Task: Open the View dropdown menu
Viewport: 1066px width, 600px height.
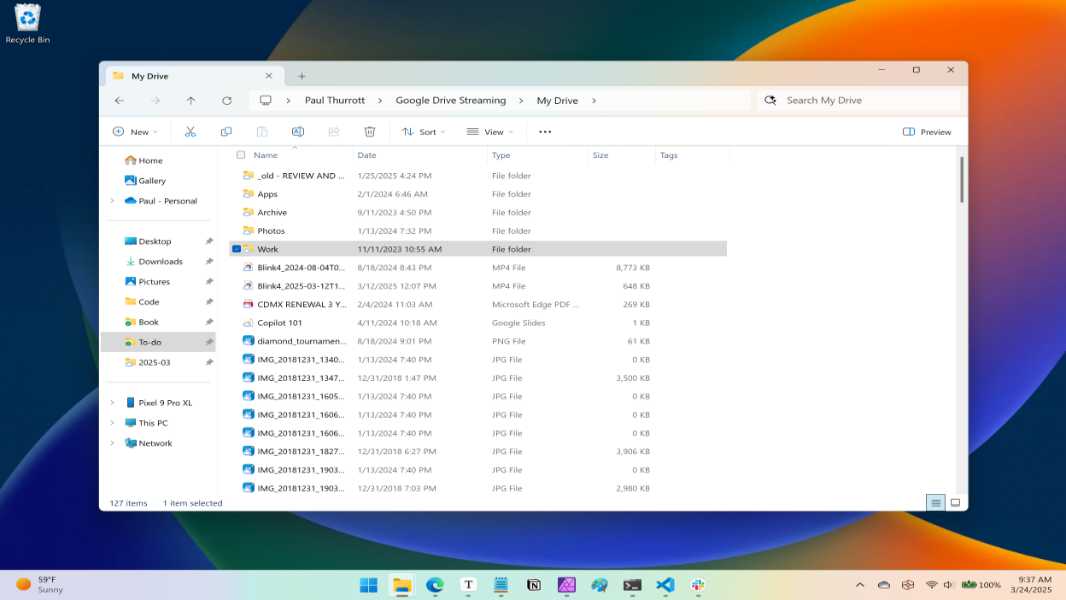Action: point(489,132)
